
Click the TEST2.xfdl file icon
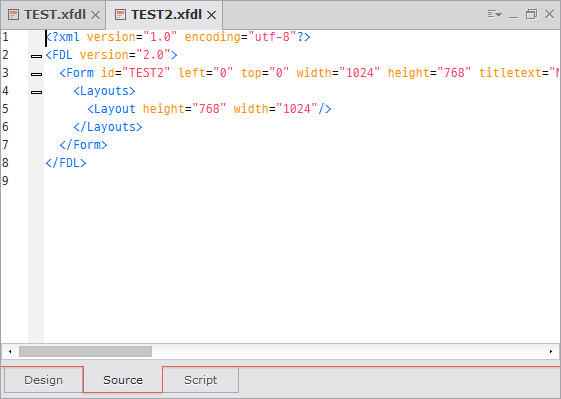point(120,15)
